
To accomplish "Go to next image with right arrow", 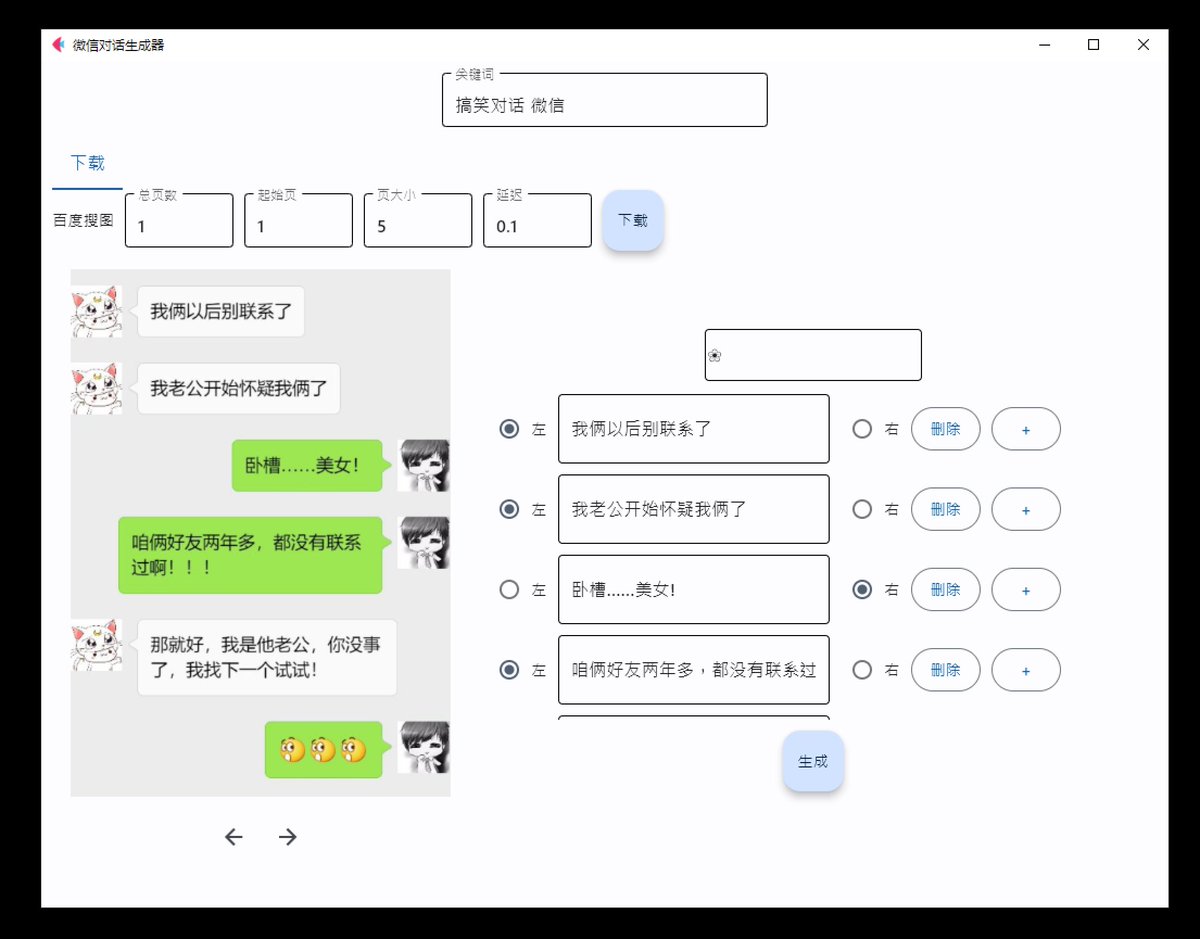I will coord(288,837).
